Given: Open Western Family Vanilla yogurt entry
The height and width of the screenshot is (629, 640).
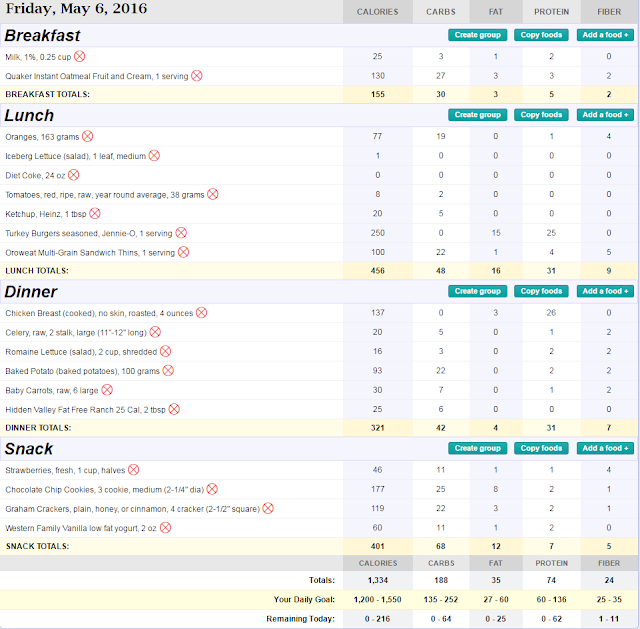Looking at the screenshot, I should (x=81, y=528).
